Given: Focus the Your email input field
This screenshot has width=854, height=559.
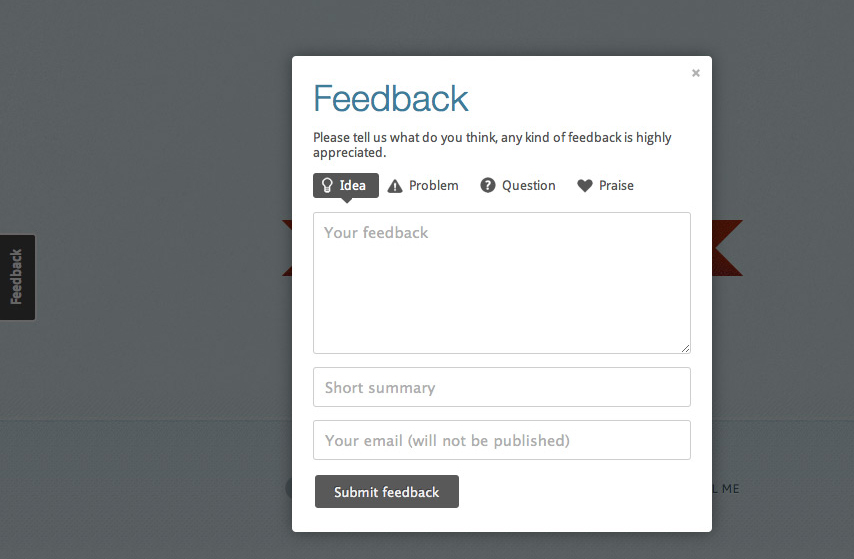Looking at the screenshot, I should (x=502, y=440).
